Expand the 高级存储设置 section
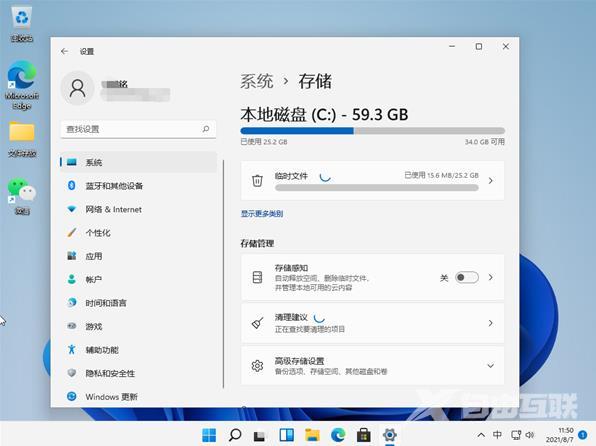 coord(490,365)
